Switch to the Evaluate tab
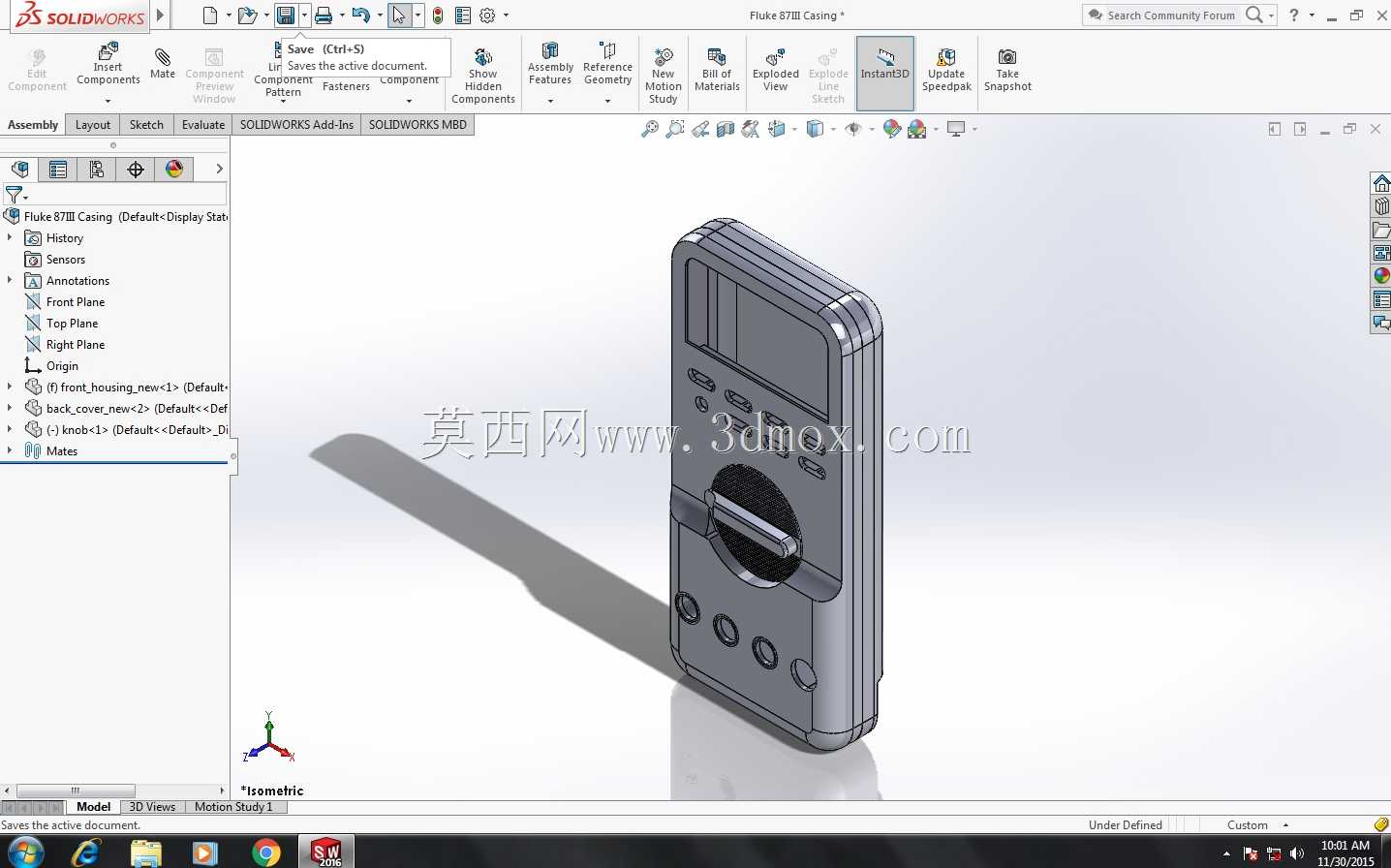 (203, 125)
